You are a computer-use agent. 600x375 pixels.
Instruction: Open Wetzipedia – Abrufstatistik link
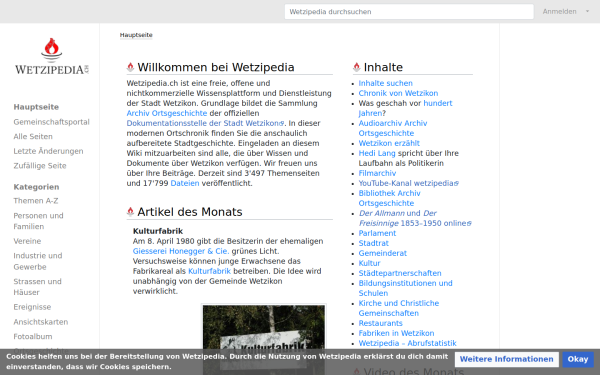(407, 343)
